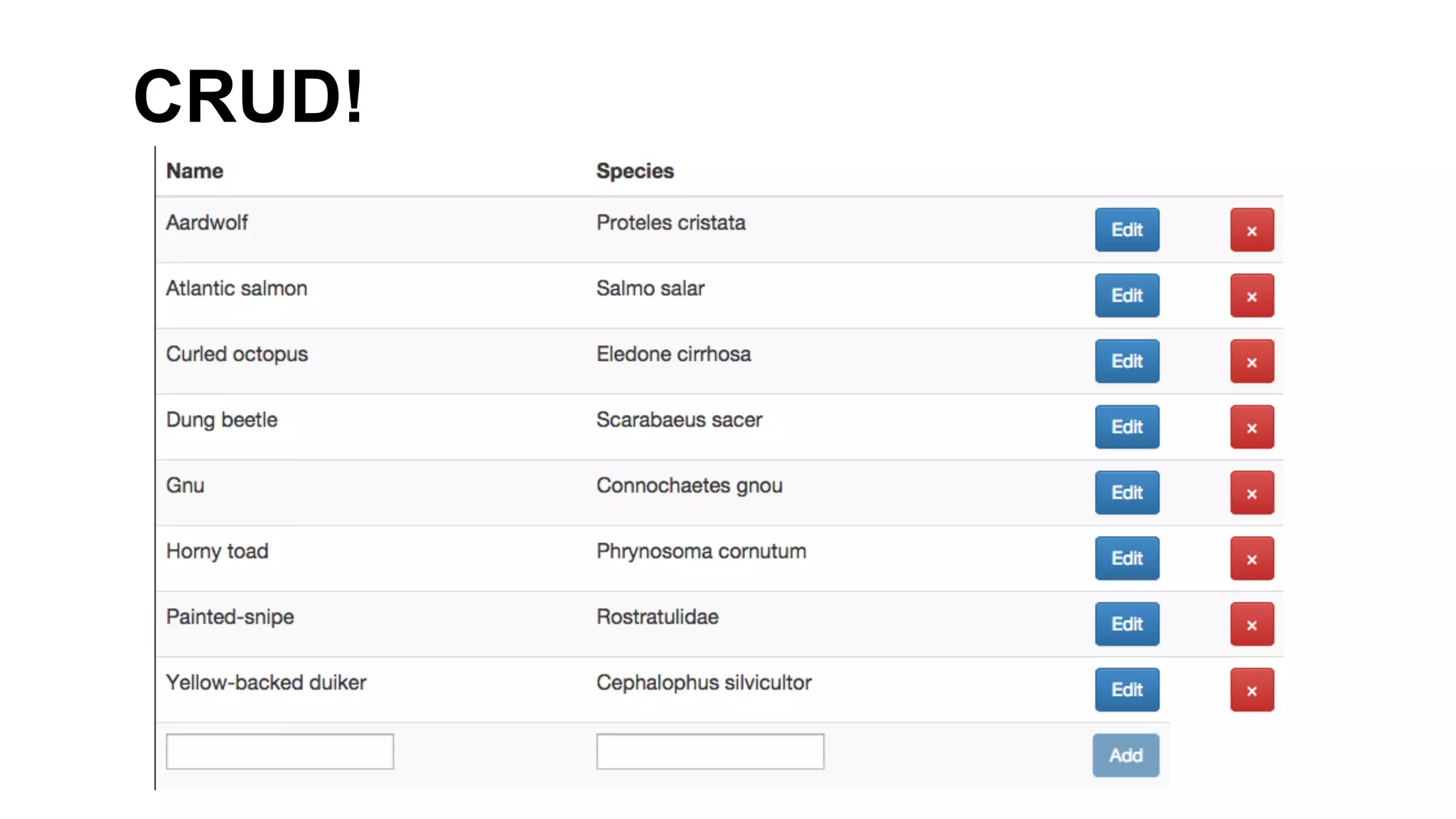Viewport: 1456px width, 819px height.
Task: Remove the Gnu entry
Action: coord(1251,493)
